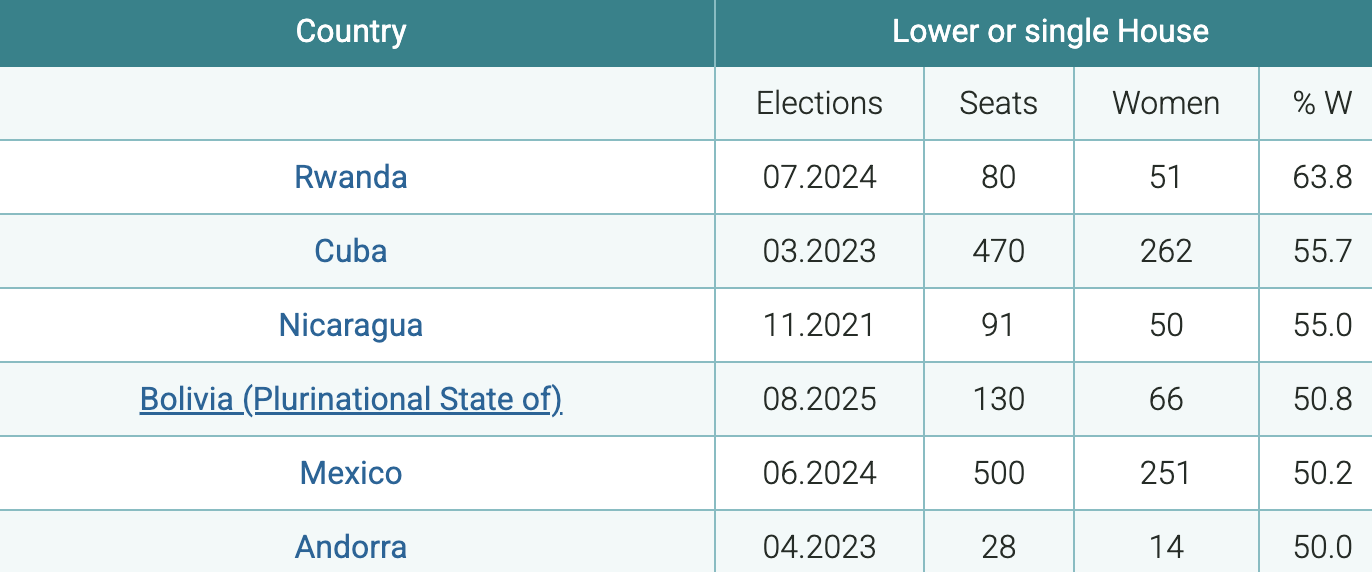This screenshot has width=1372, height=572.
Task: Select Nicaragua's 55.0 percent women cell
Action: click(x=1322, y=325)
